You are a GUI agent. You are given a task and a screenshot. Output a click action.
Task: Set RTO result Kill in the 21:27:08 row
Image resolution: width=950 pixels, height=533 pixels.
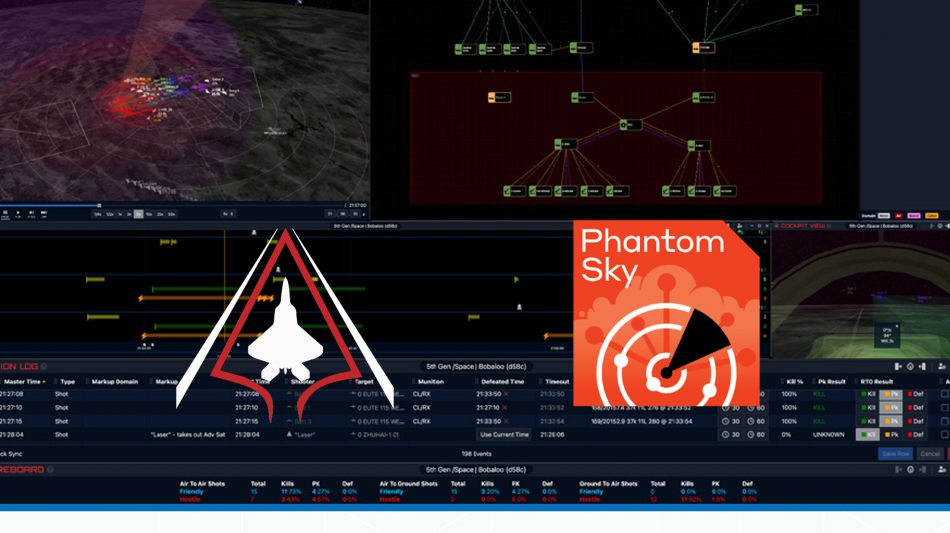coord(867,394)
